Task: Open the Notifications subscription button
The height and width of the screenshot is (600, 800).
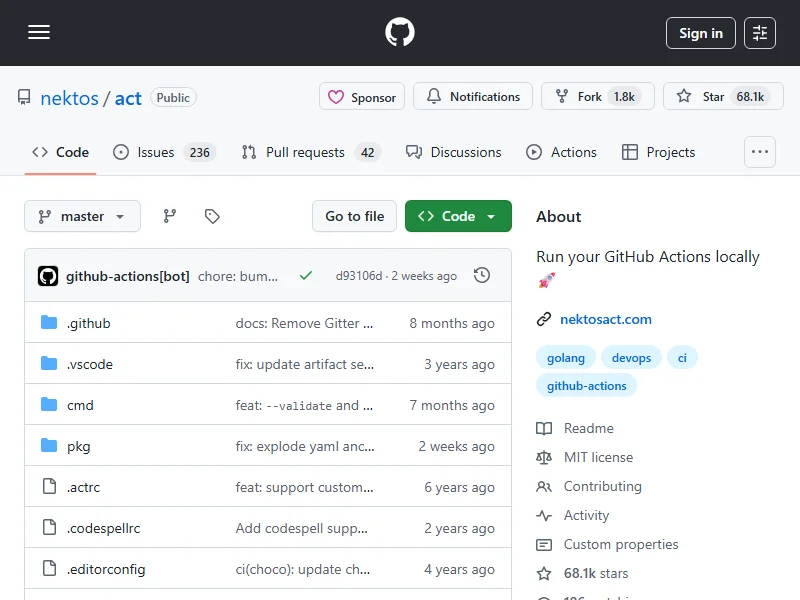Action: [x=473, y=97]
